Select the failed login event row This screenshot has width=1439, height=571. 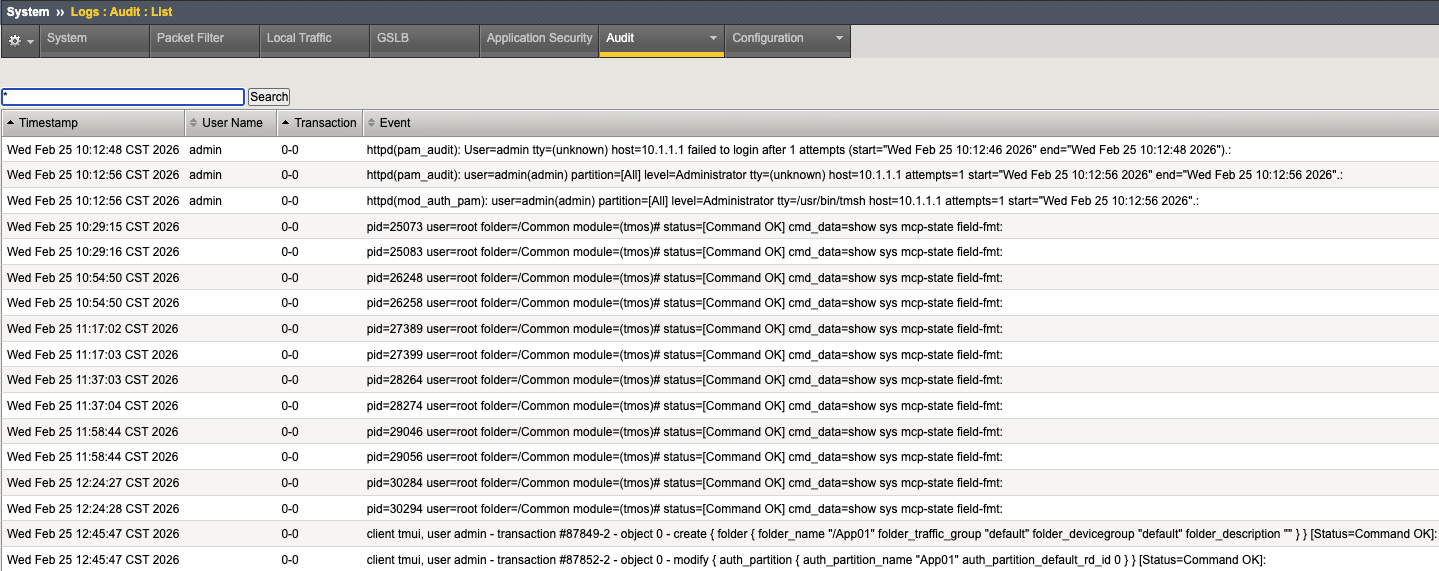(720, 149)
